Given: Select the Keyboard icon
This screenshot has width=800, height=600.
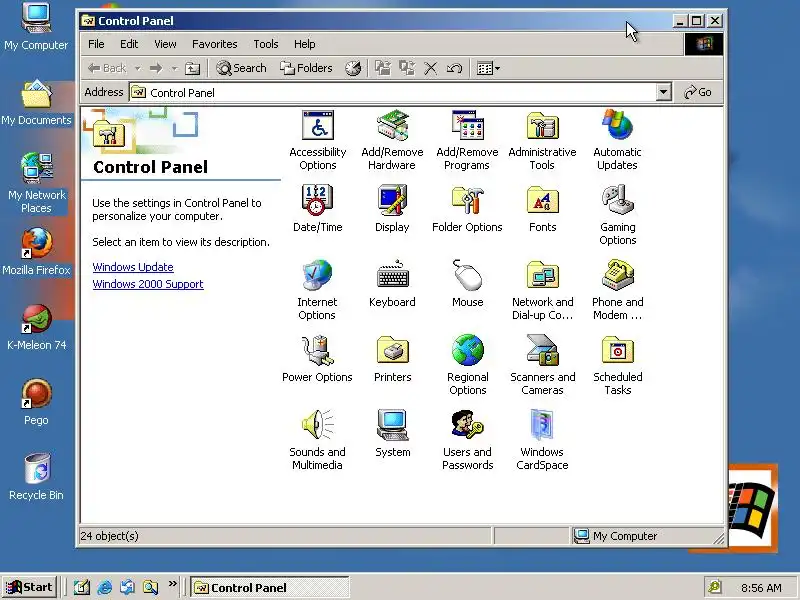Looking at the screenshot, I should (392, 284).
